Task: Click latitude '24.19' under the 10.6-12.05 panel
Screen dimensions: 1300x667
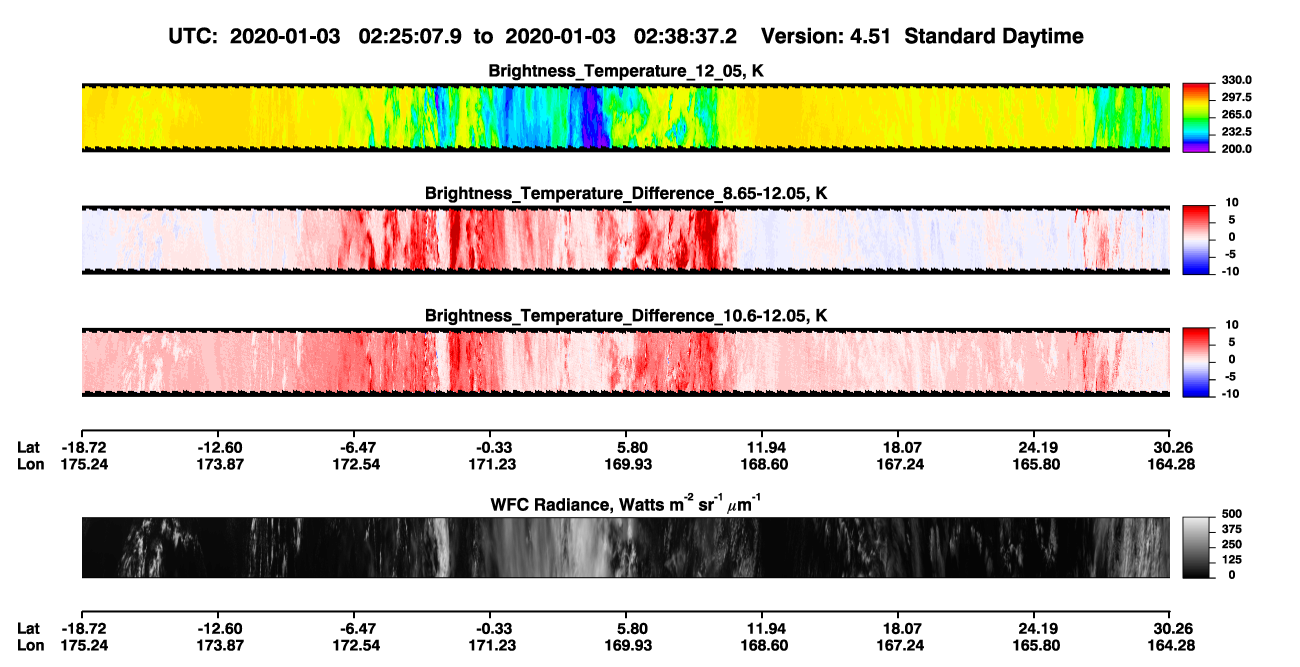Action: [1038, 447]
